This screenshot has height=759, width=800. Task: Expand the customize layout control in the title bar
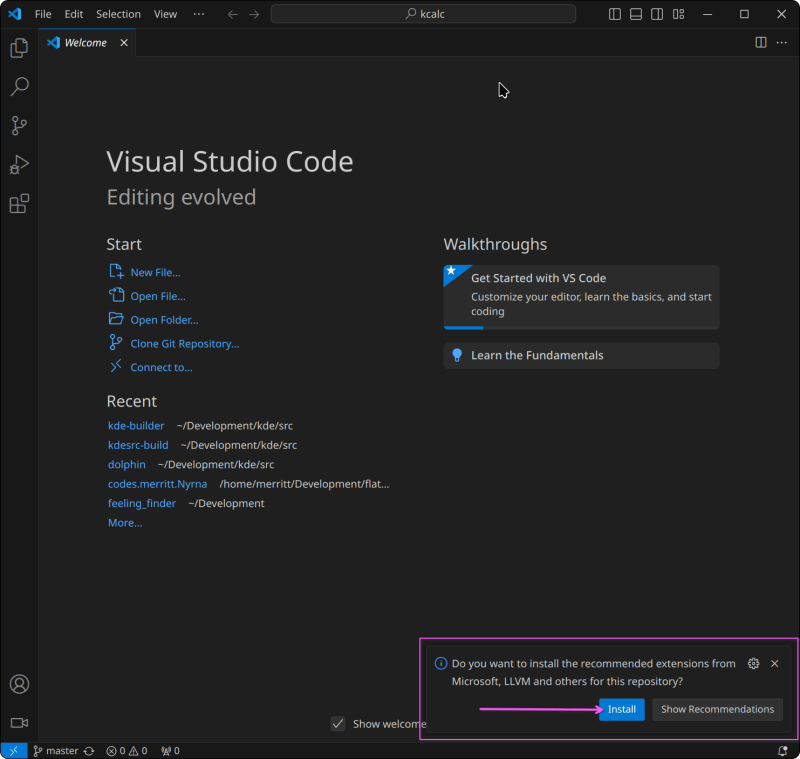tap(679, 13)
